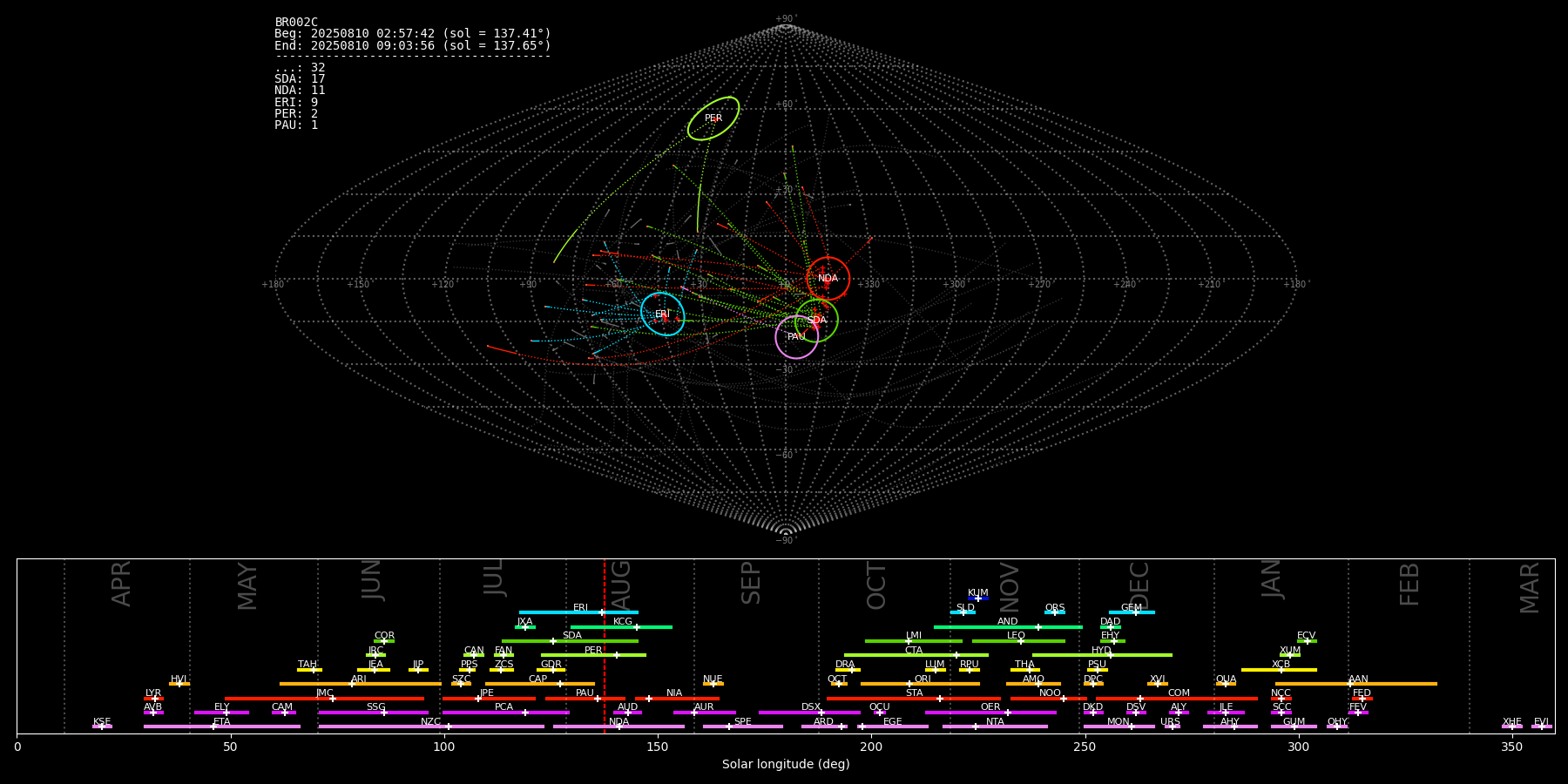1568x784 pixels.
Task: Click the red PAU activity bar in timeline
Action: click(585, 699)
